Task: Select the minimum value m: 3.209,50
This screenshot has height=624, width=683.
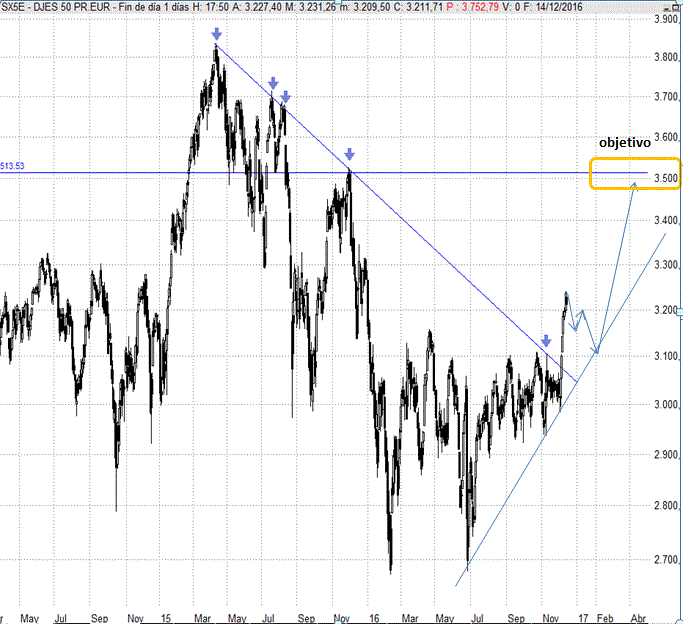Action: (365, 7)
